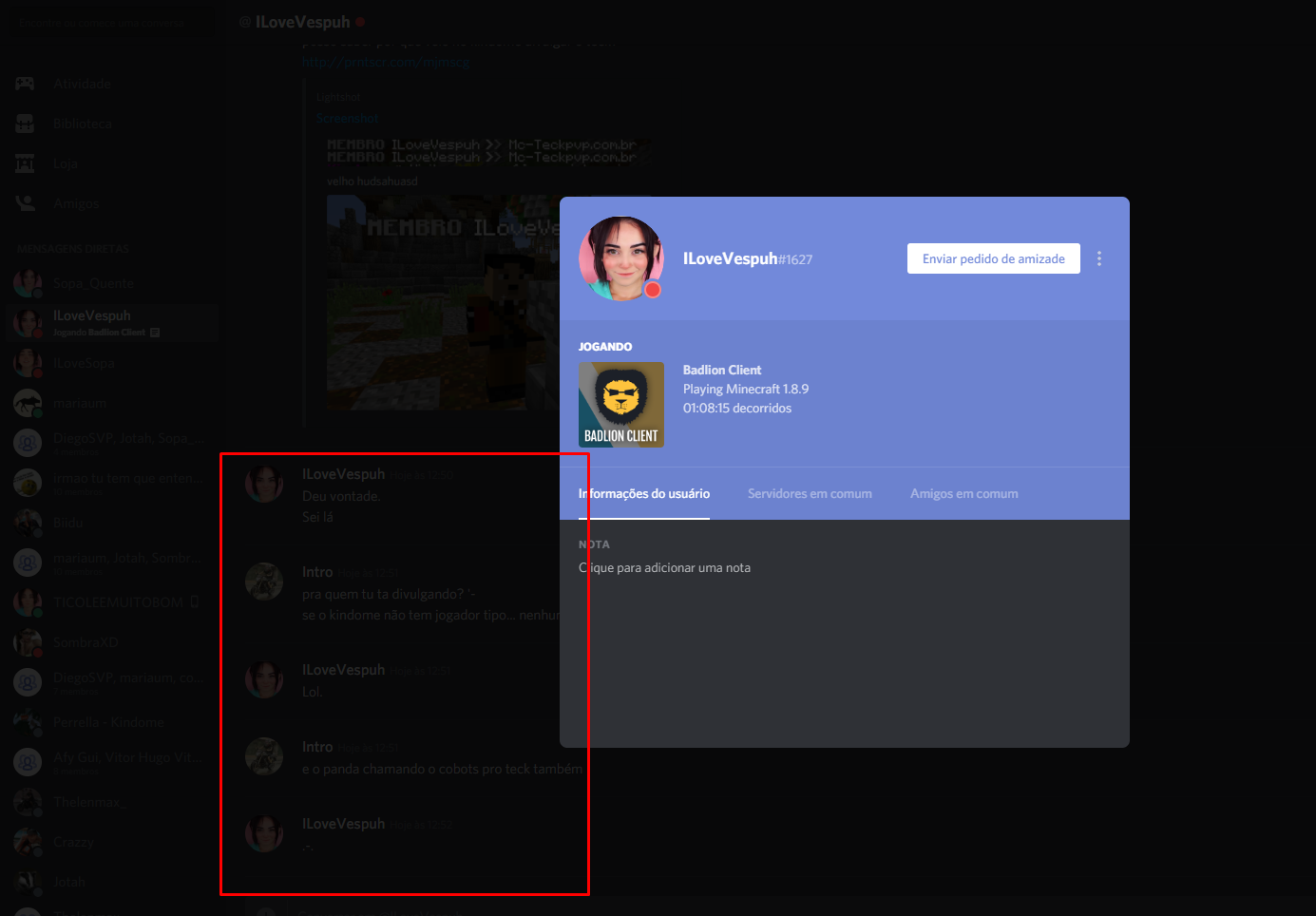
Task: Click the SombraXD avatar icon
Action: [28, 642]
